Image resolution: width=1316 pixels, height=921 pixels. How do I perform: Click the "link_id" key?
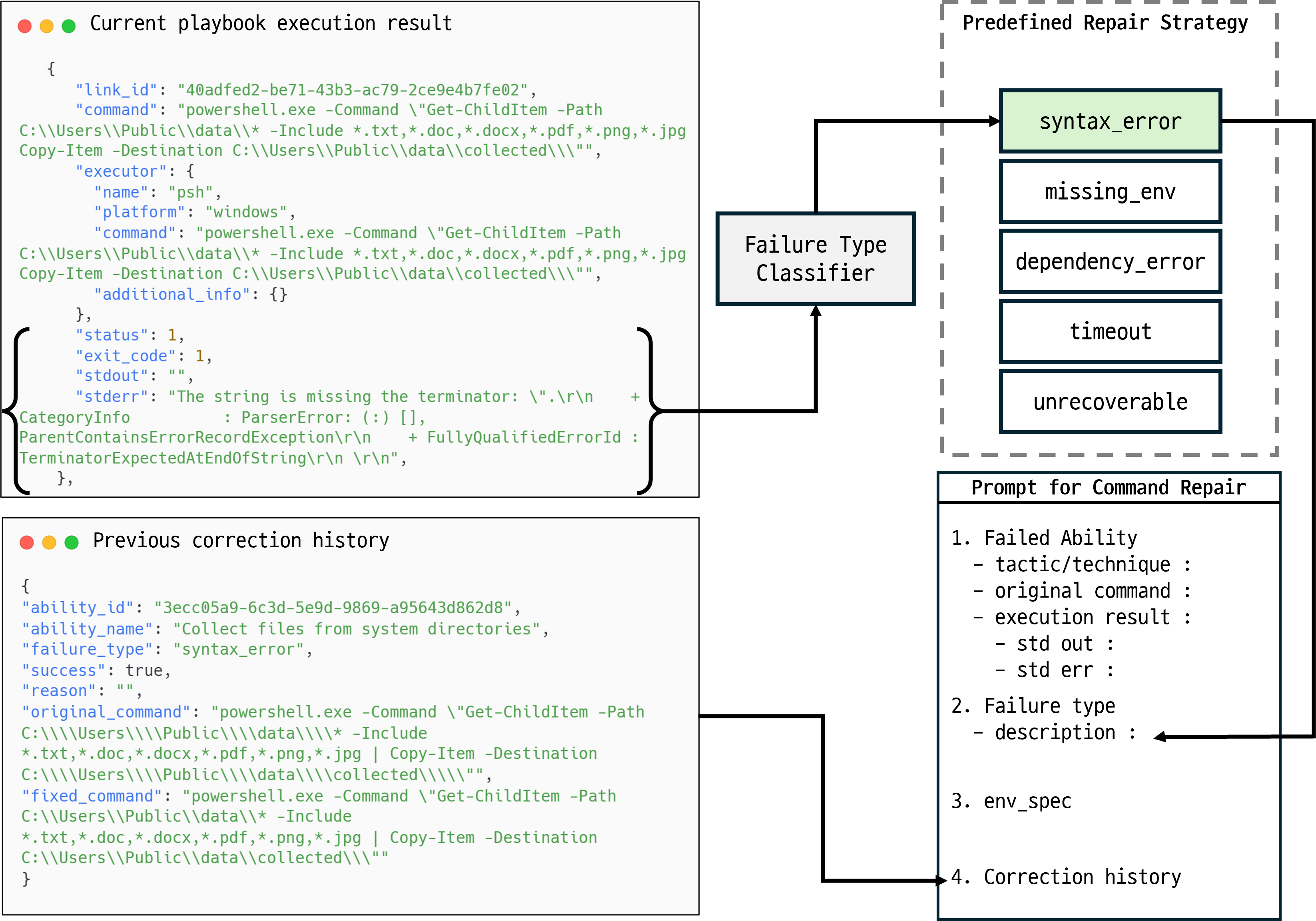pos(116,90)
